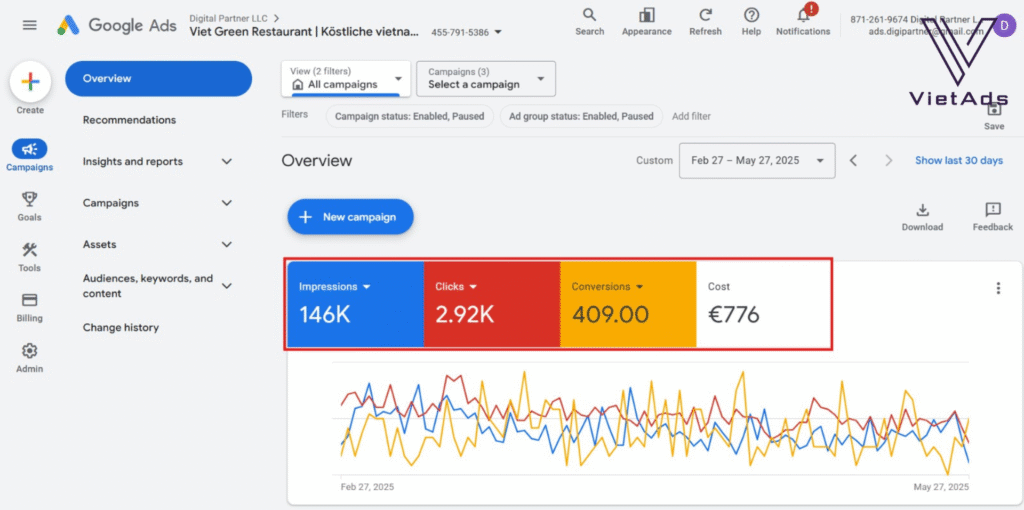Click the Feedback icon
1024x510 pixels.
pos(993,210)
